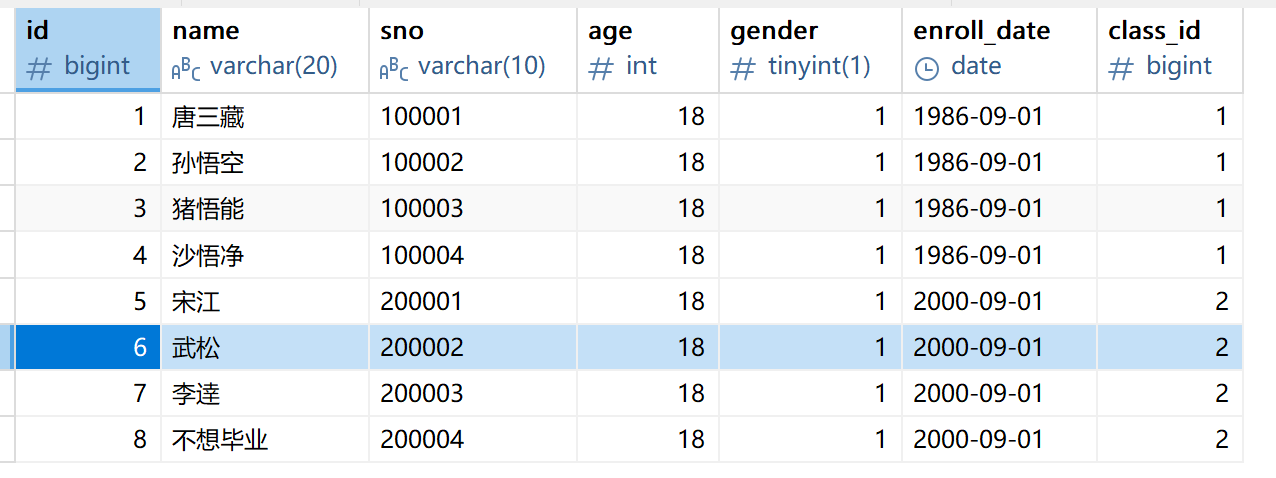Click the varchar type icon under sno
1276x478 pixels.
coord(395,69)
